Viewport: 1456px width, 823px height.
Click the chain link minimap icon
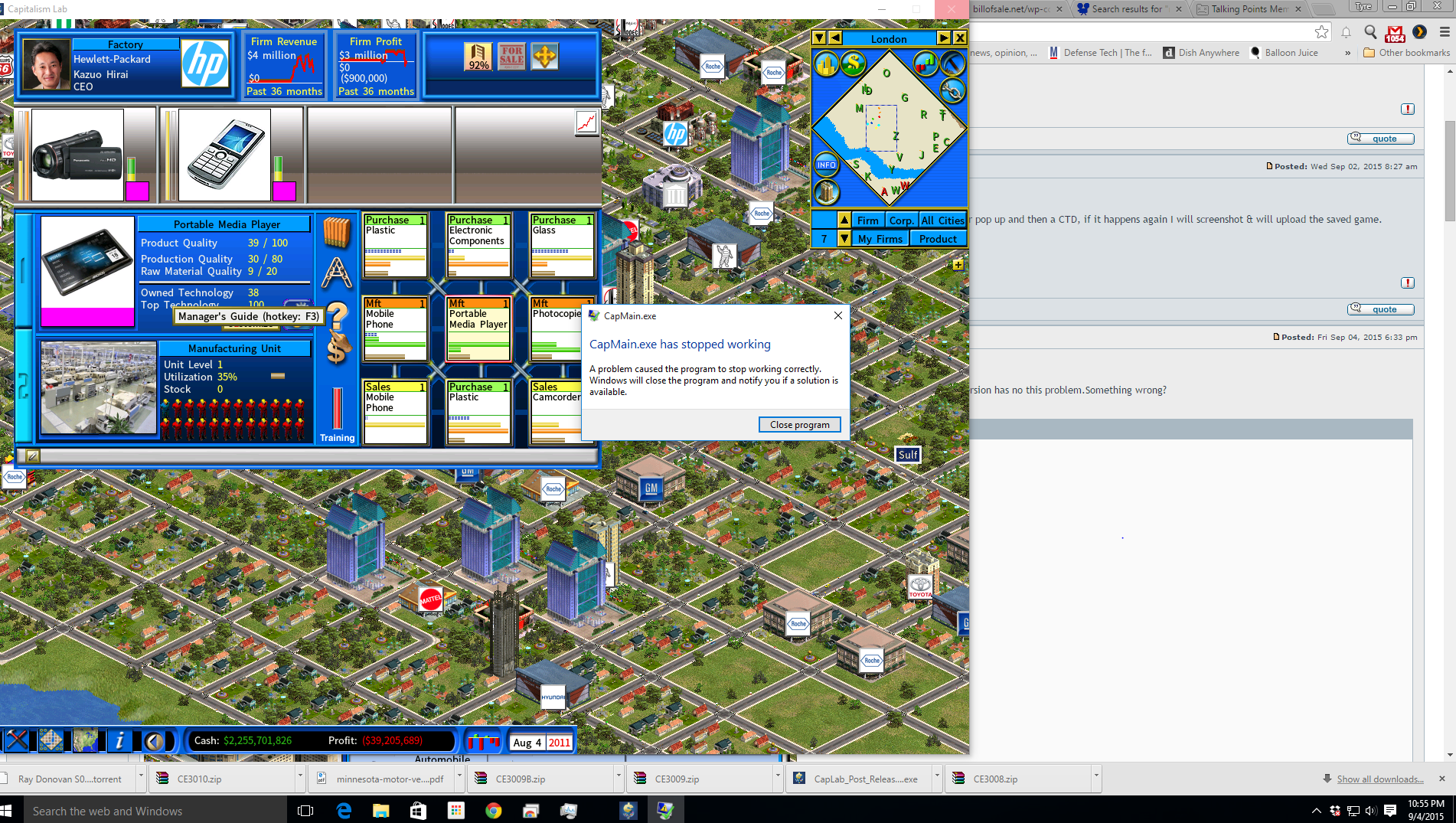[x=952, y=92]
